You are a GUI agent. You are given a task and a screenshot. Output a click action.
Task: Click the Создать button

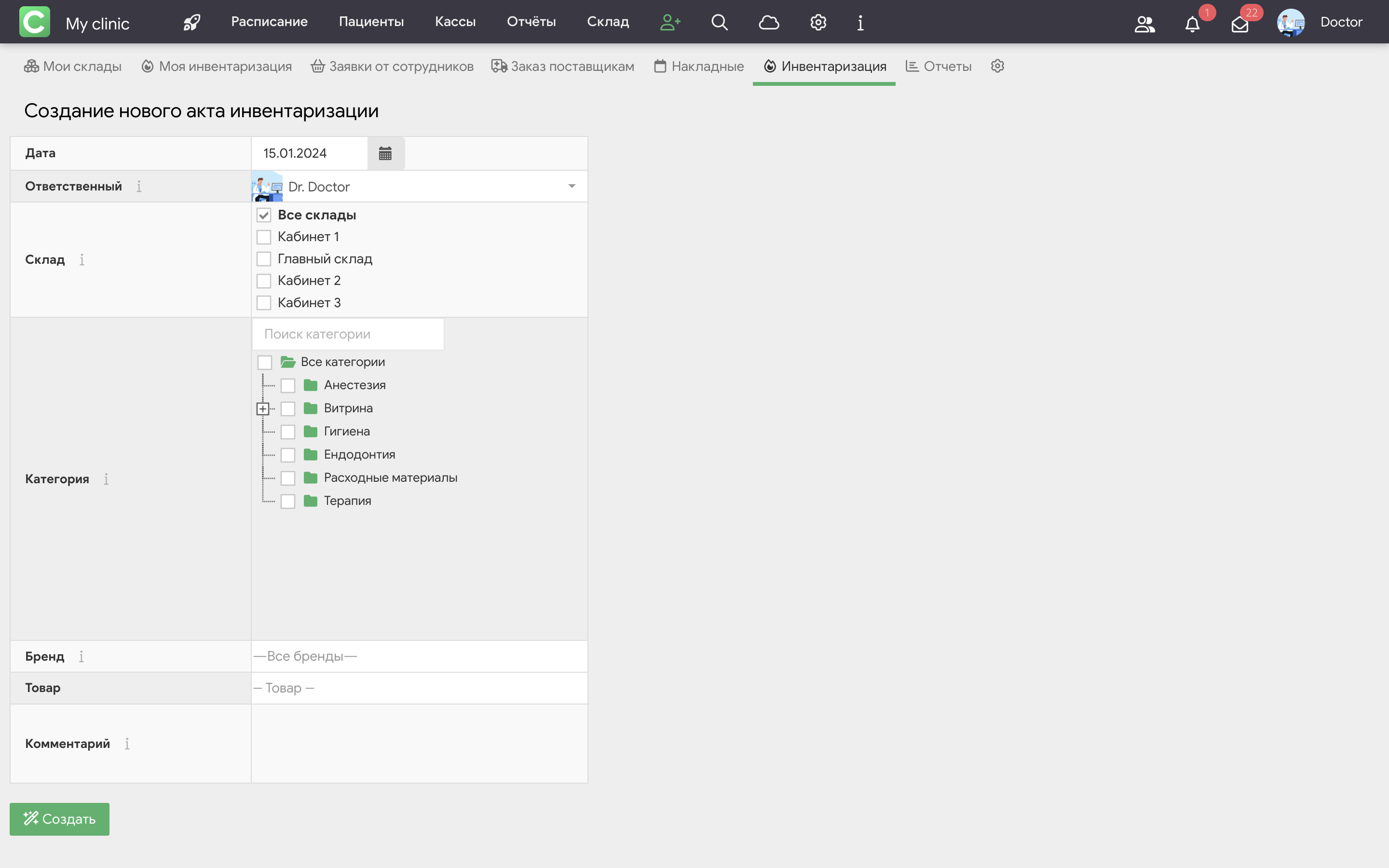[x=60, y=819]
